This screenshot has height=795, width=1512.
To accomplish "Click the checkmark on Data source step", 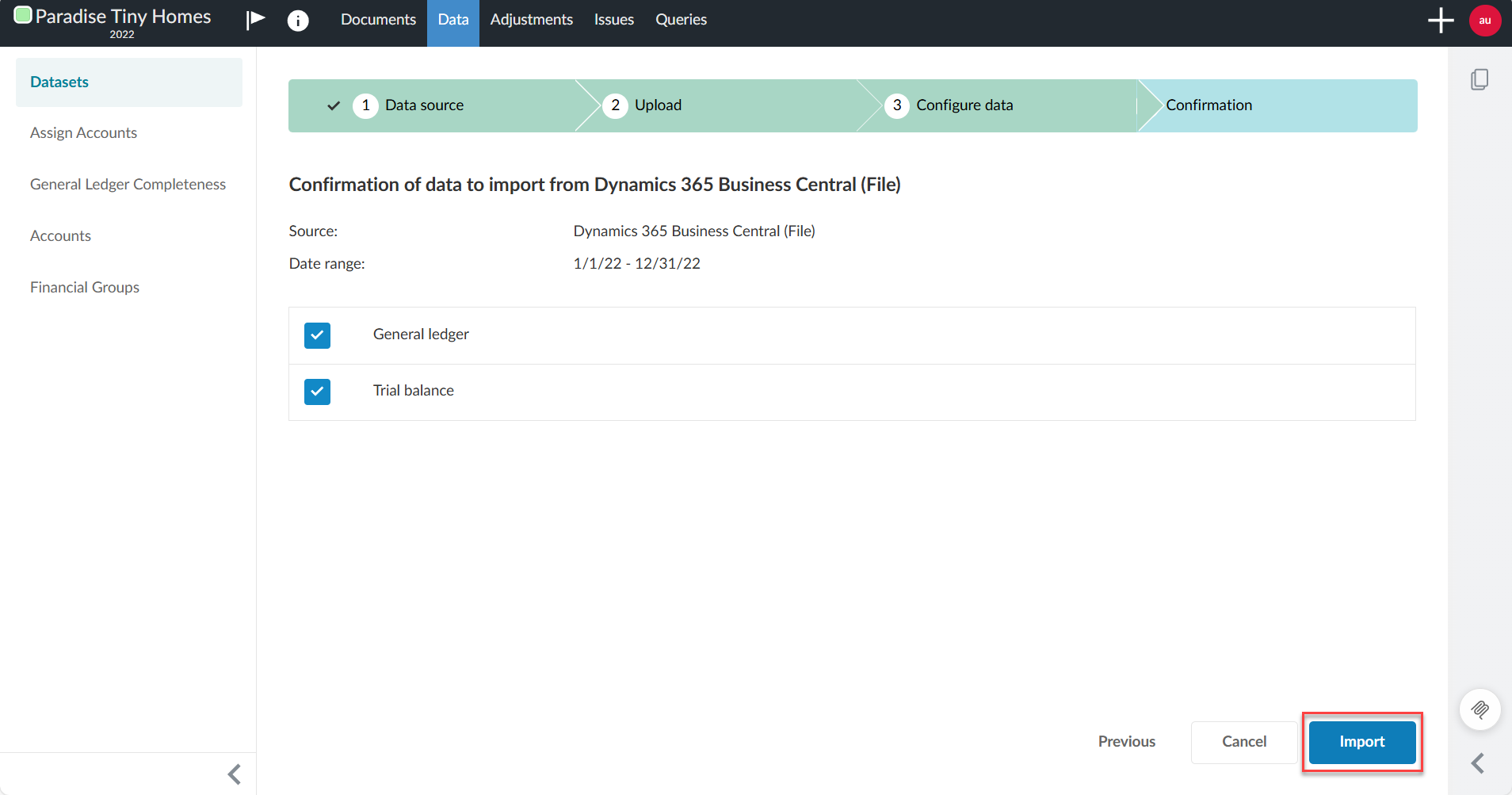I will click(334, 105).
